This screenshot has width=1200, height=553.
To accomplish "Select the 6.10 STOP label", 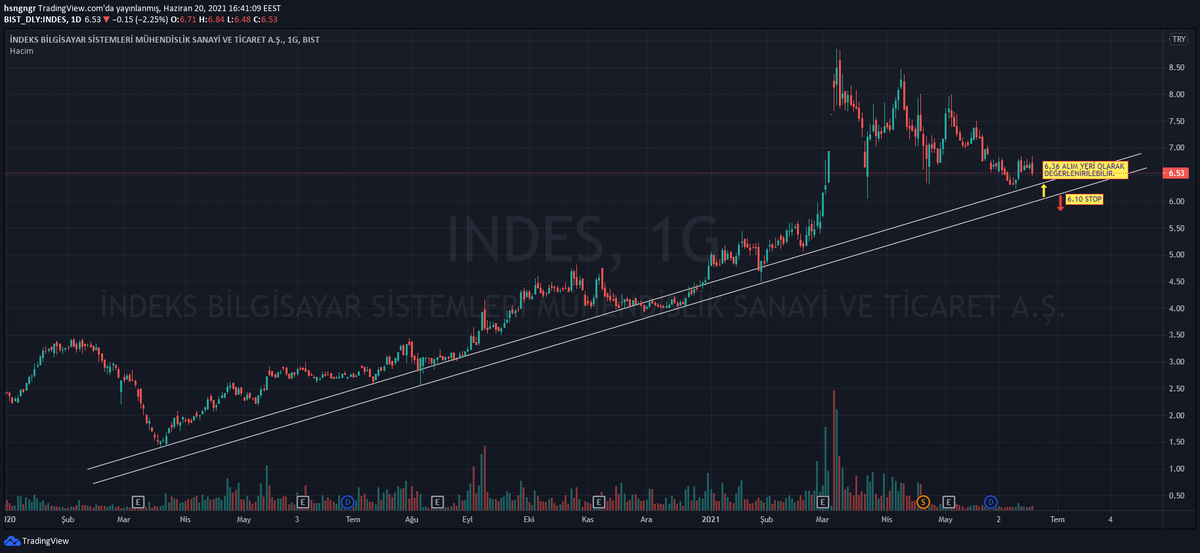I will [x=1085, y=200].
